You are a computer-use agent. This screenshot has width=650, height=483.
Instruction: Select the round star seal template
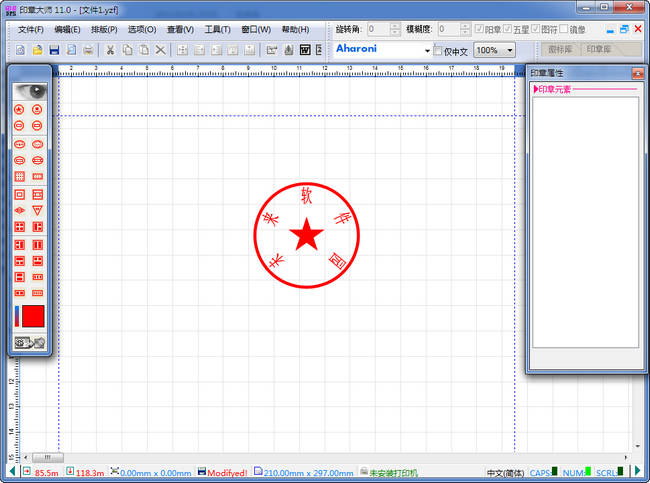pos(19,109)
